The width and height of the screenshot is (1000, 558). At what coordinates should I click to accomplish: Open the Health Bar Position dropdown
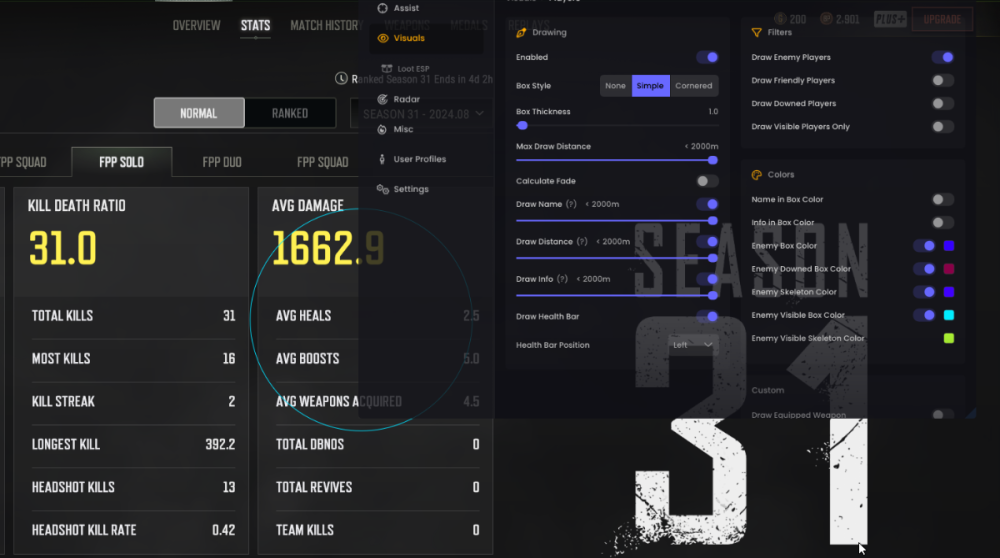[693, 345]
